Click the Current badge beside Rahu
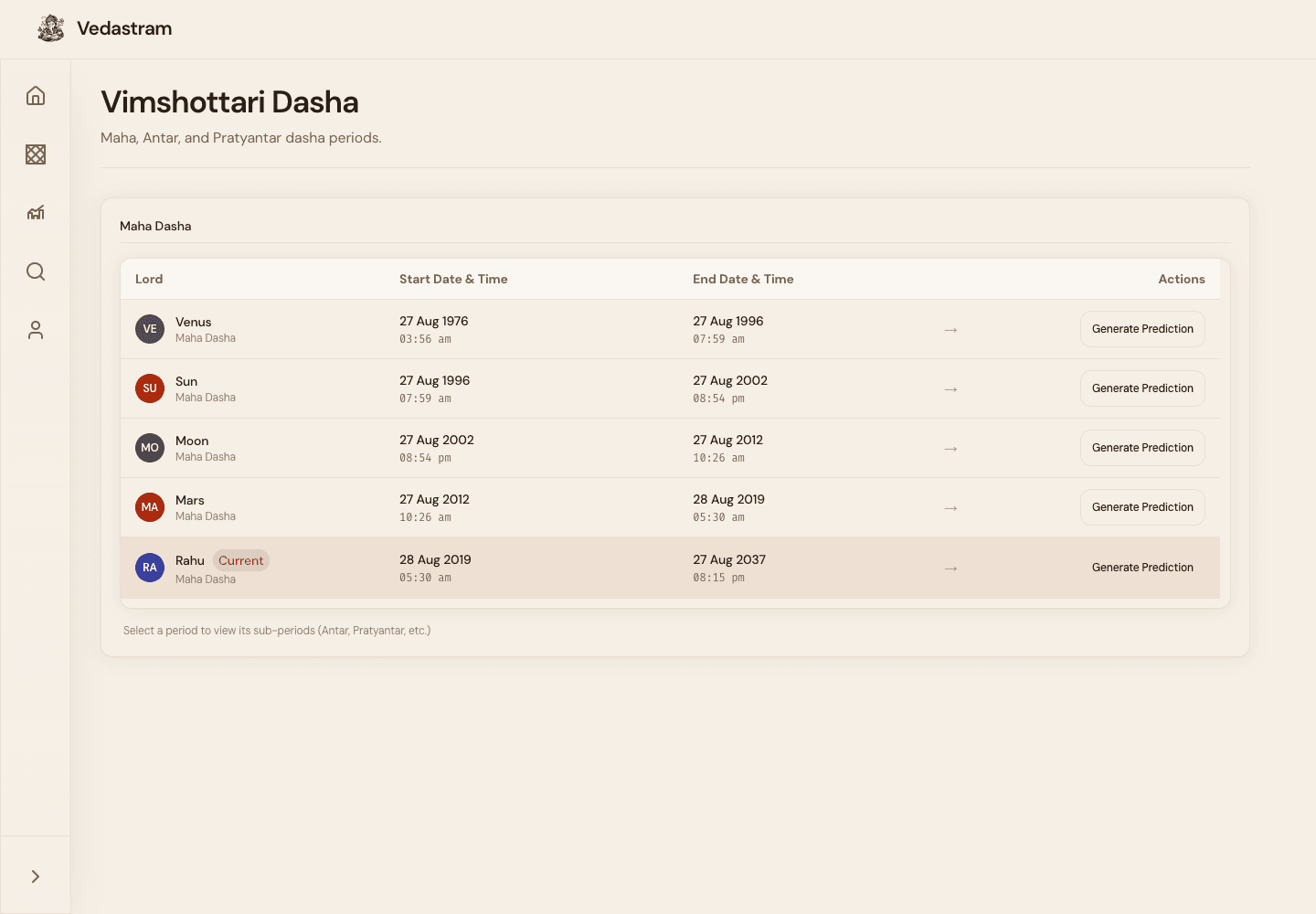 click(241, 560)
